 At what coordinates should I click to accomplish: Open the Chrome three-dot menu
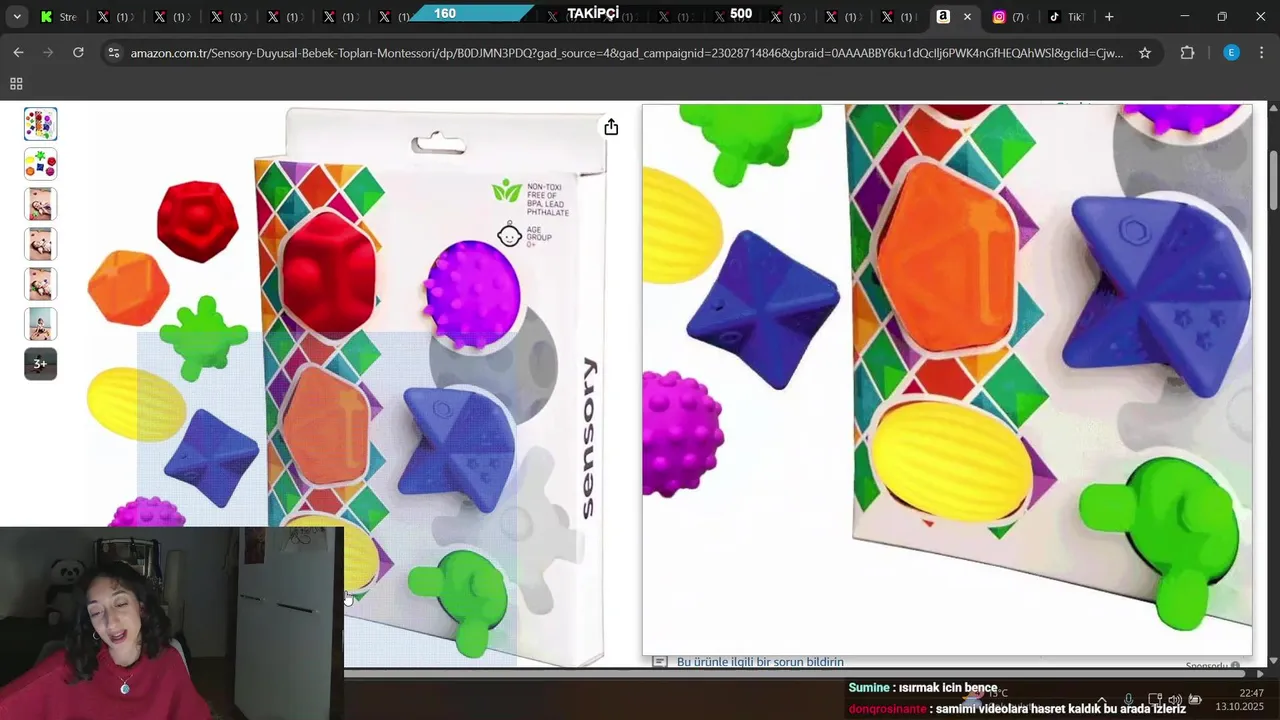pyautogui.click(x=1262, y=52)
